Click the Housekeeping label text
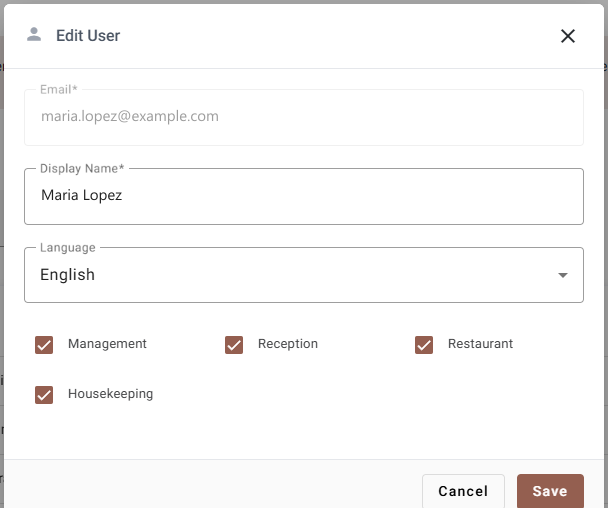Screen dimensions: 608x508 click(111, 394)
